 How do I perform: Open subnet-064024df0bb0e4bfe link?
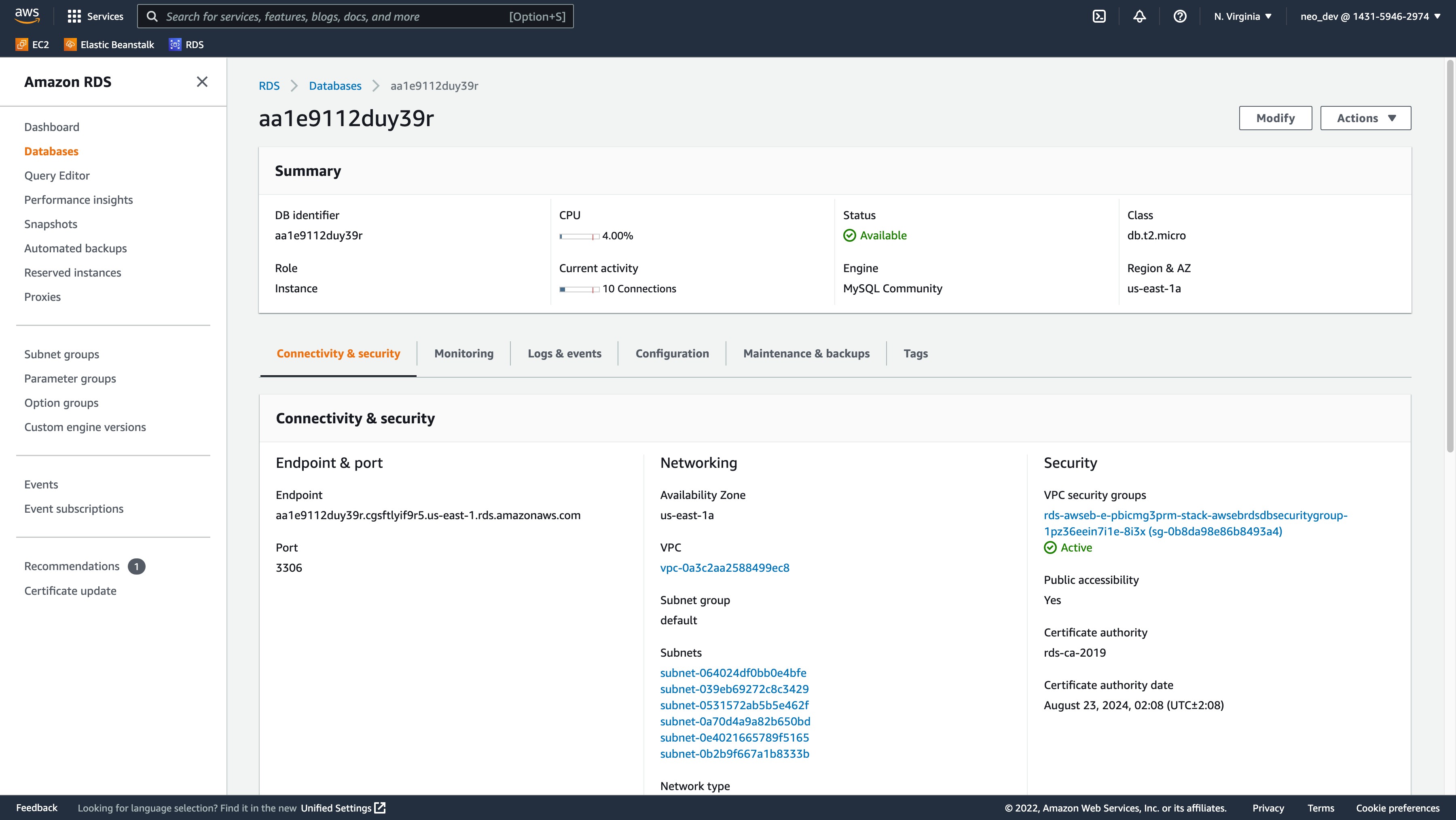tap(733, 673)
